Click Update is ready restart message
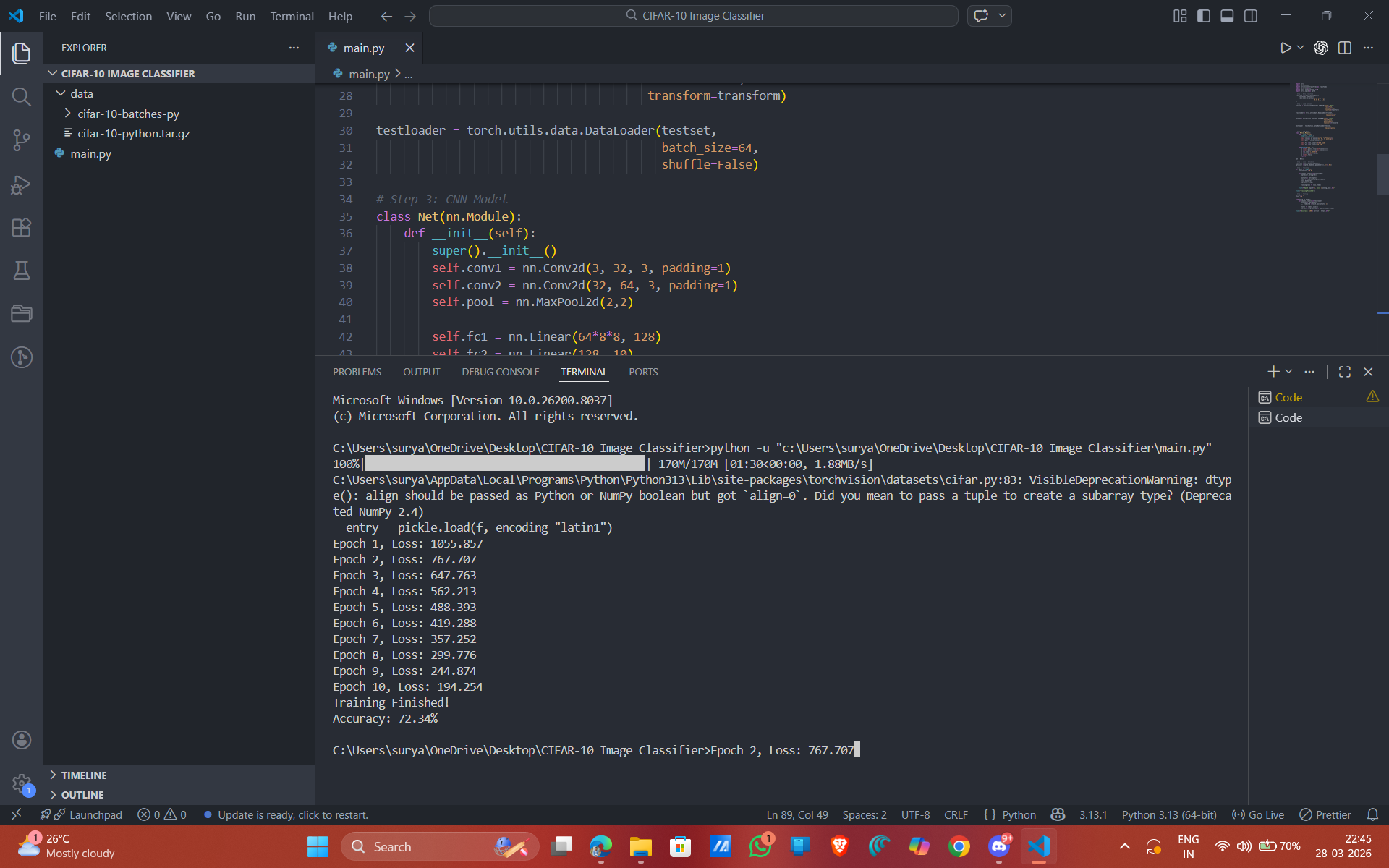The width and height of the screenshot is (1389, 868). pos(286,814)
